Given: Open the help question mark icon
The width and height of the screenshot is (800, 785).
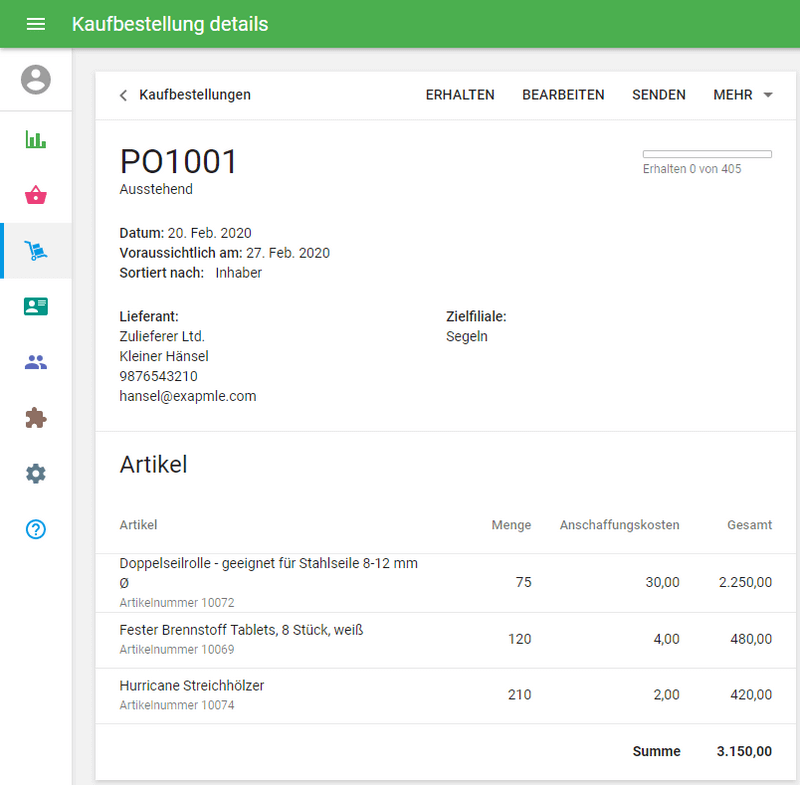Looking at the screenshot, I should tap(36, 530).
